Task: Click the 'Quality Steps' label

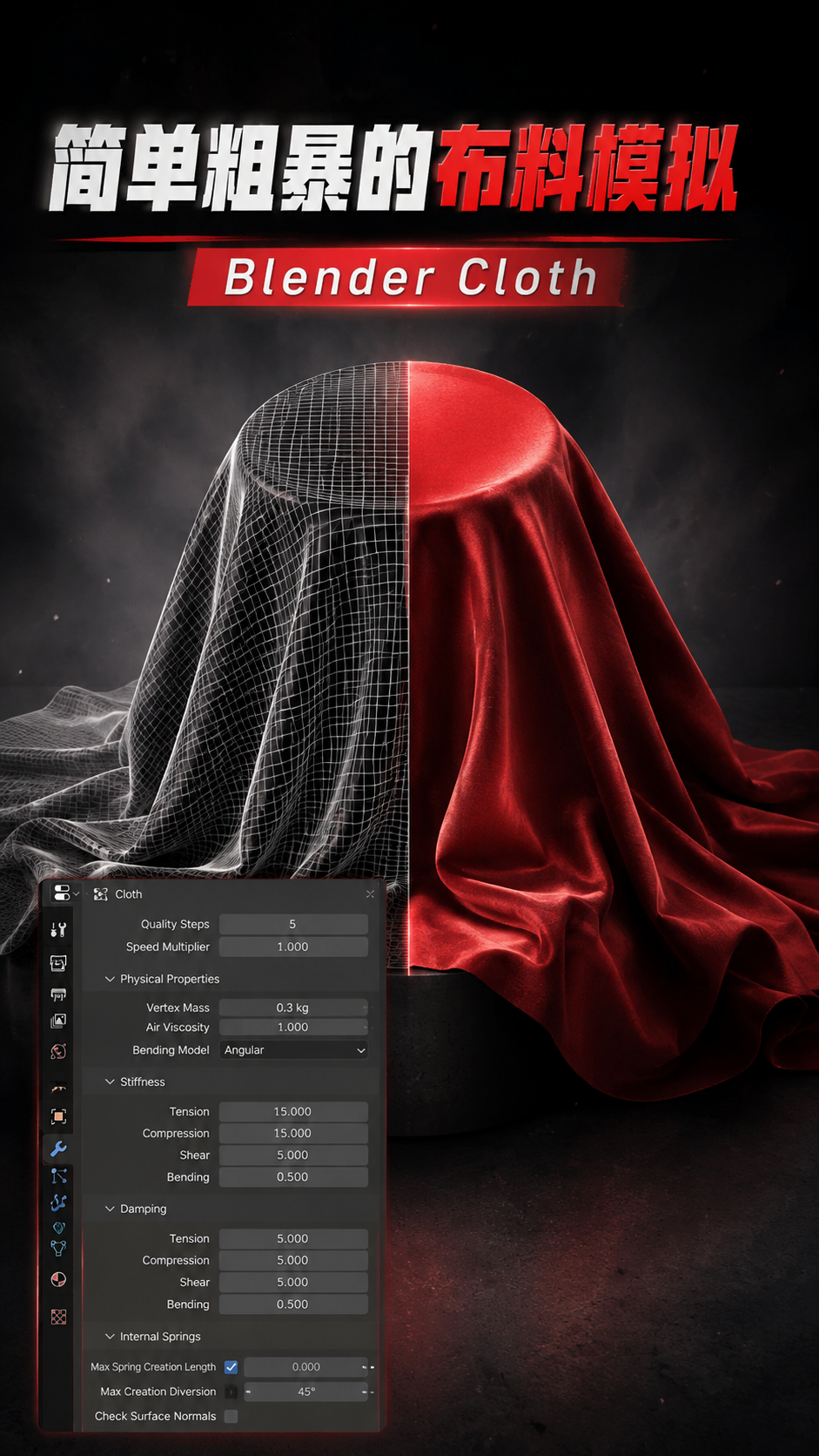Action: [x=175, y=924]
